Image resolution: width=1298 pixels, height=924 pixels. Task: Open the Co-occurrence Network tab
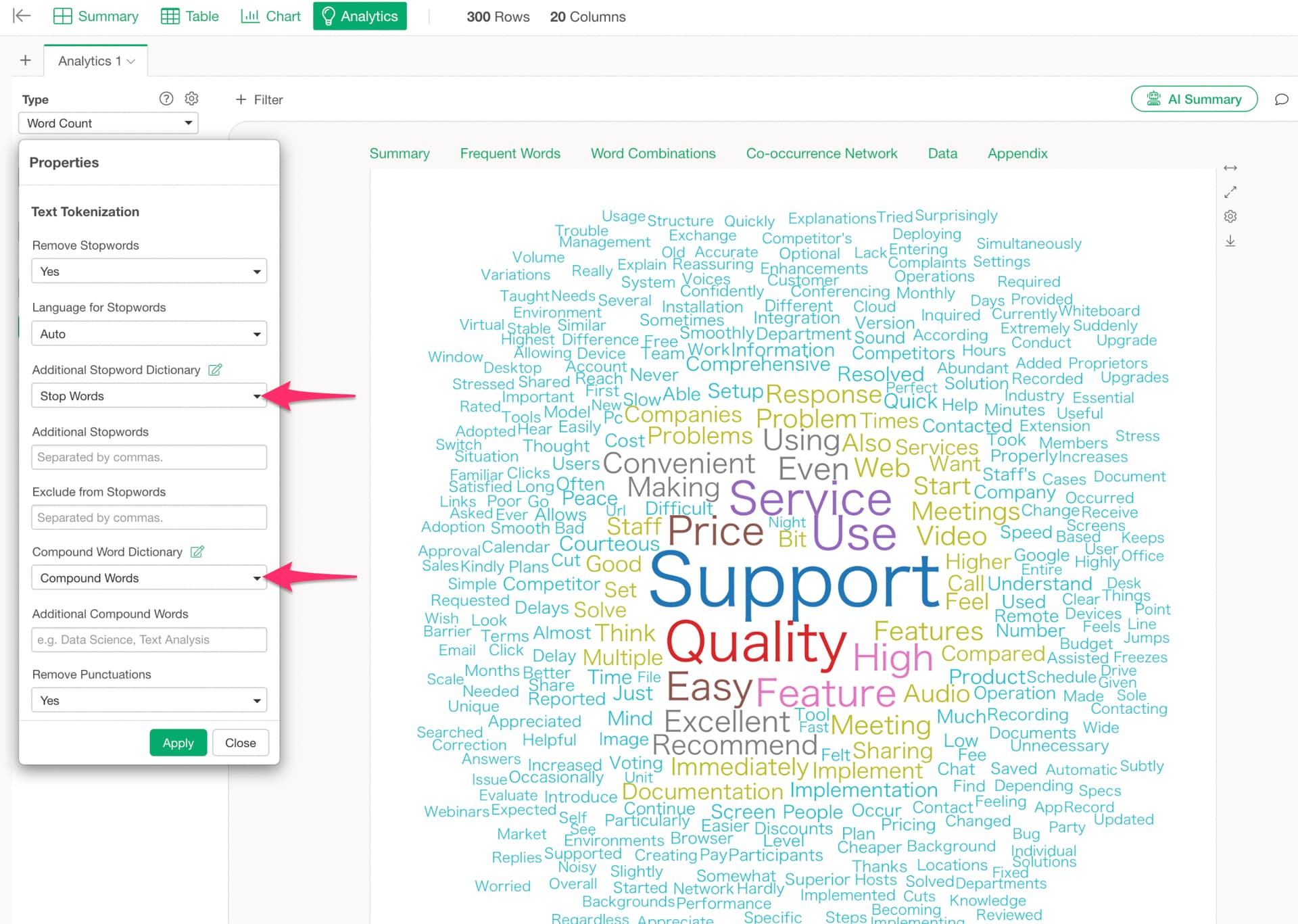coord(821,153)
